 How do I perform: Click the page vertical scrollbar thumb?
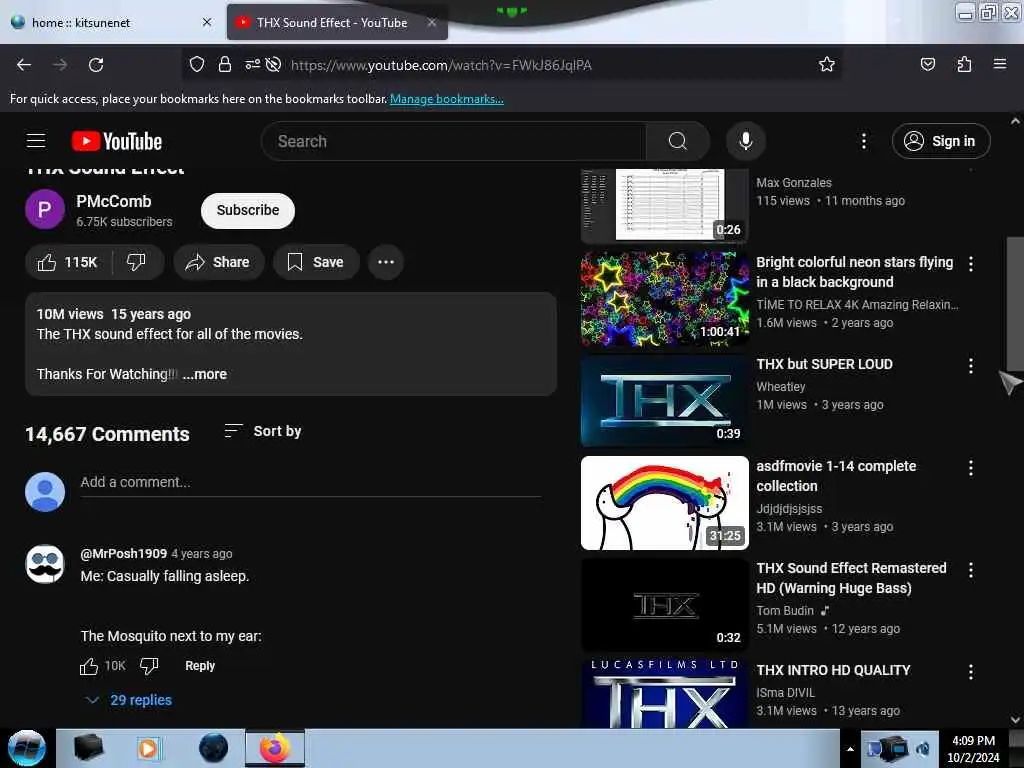tap(1015, 304)
